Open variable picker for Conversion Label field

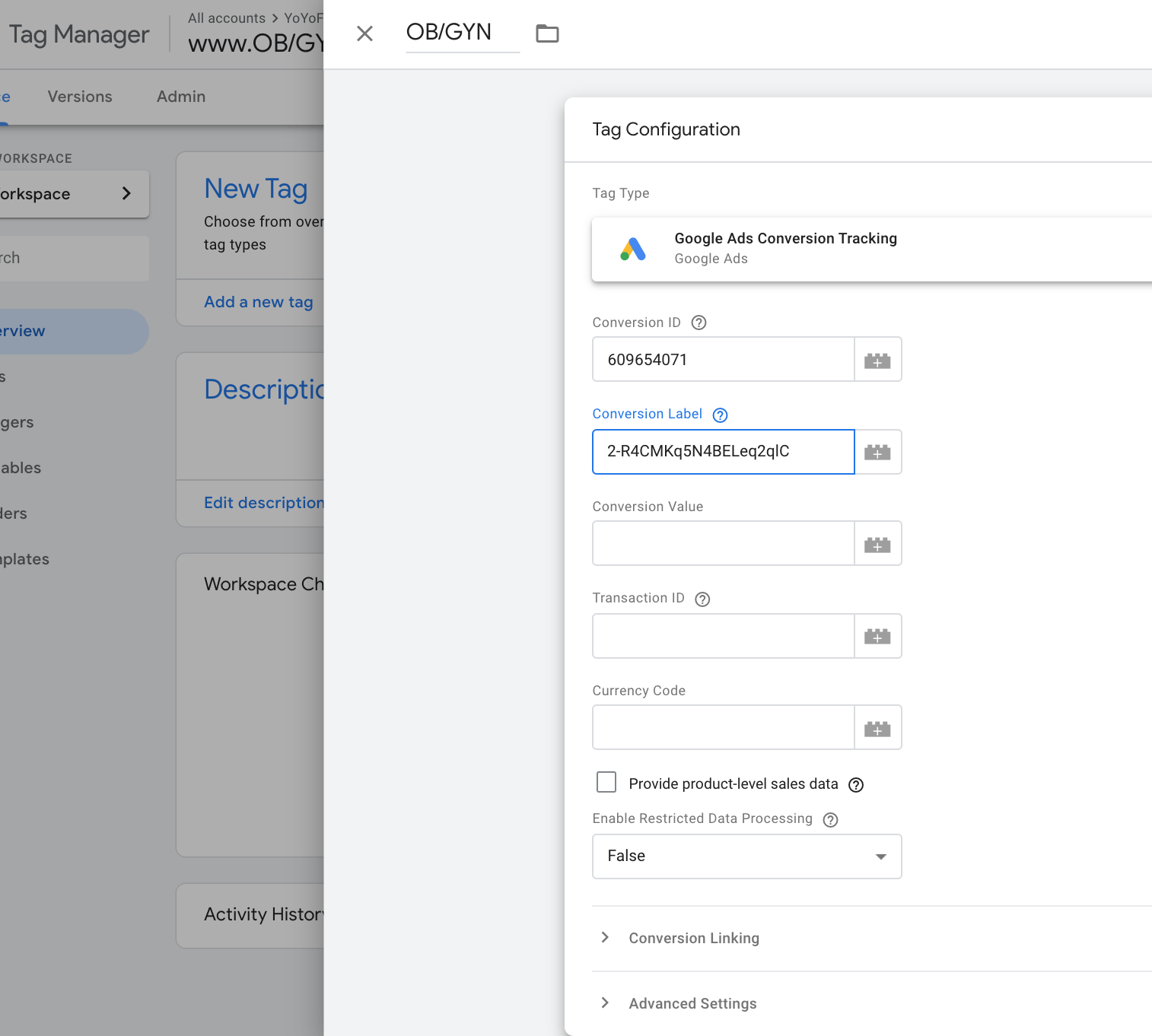[x=877, y=451]
